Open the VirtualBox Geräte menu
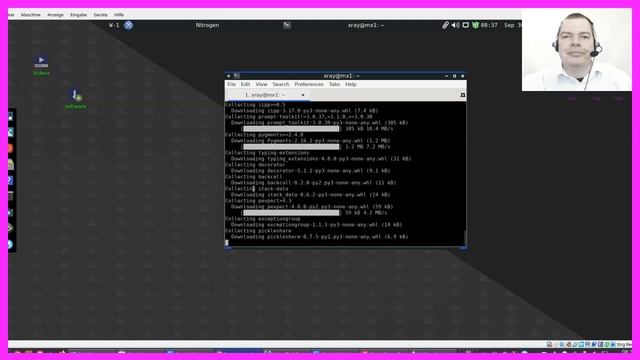Screen dimensions: 640x360 tap(100, 15)
